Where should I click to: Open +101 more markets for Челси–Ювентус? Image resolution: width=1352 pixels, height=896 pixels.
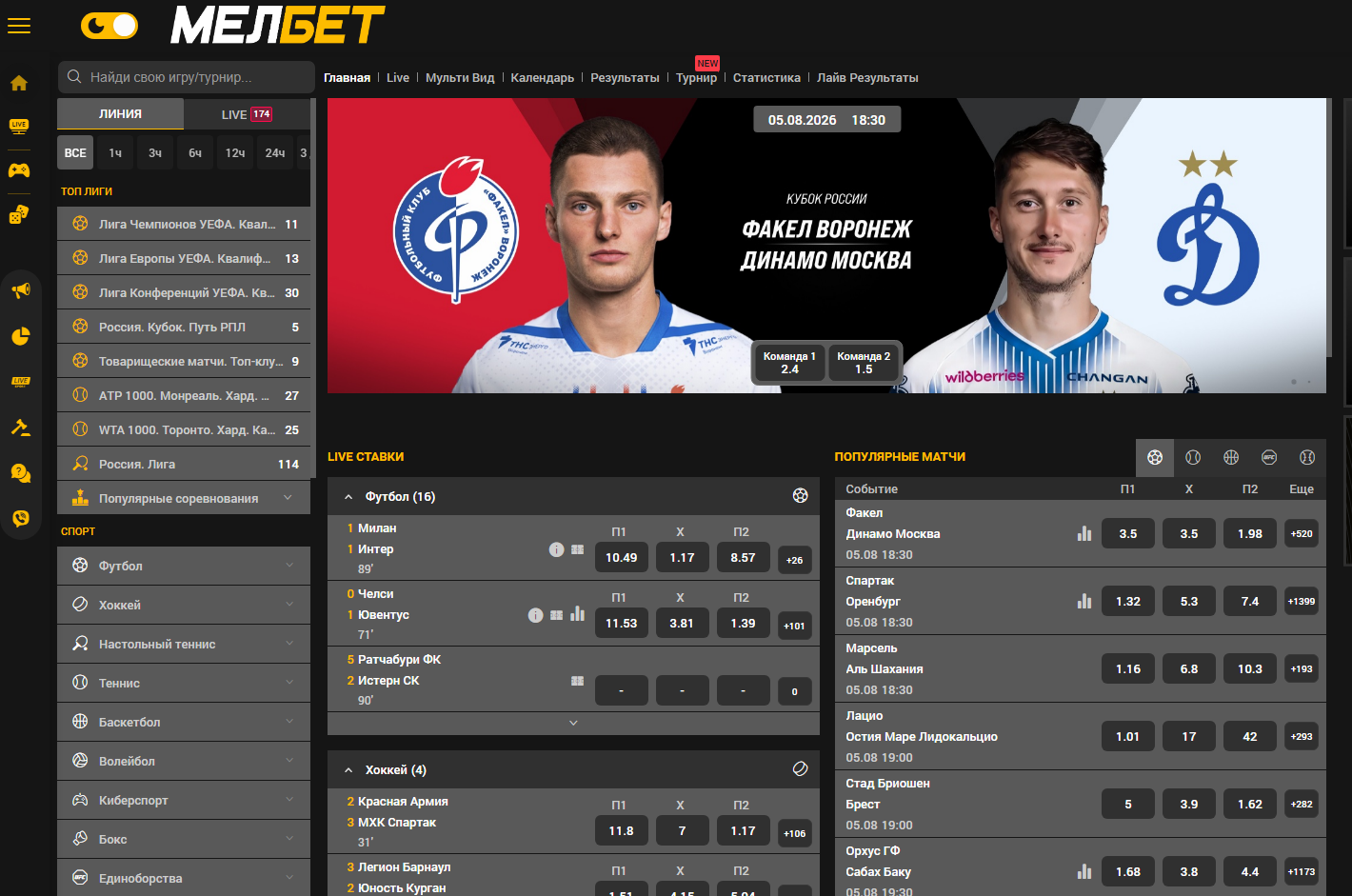click(x=794, y=627)
